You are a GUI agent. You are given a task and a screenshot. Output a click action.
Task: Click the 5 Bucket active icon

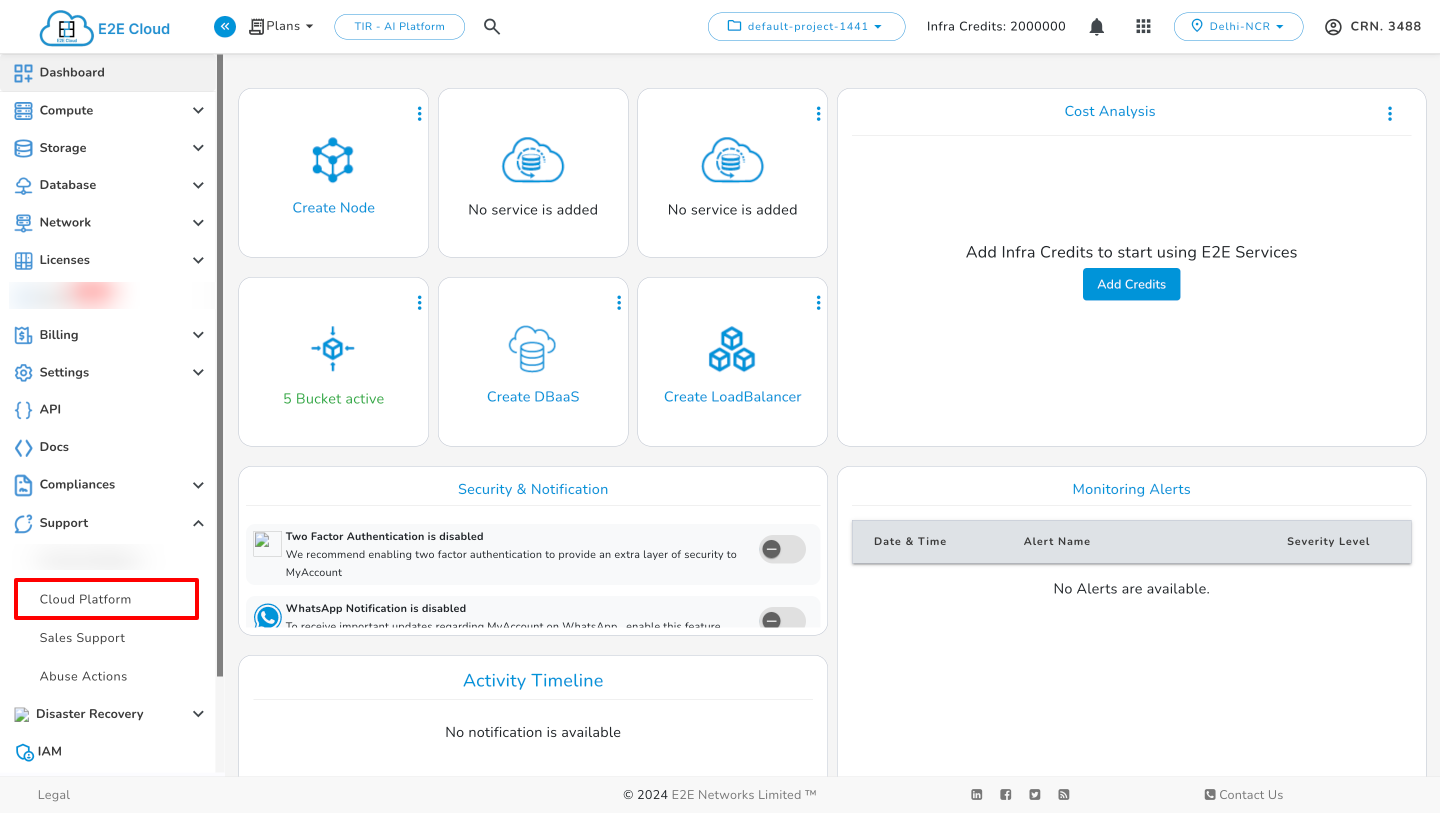pos(333,348)
